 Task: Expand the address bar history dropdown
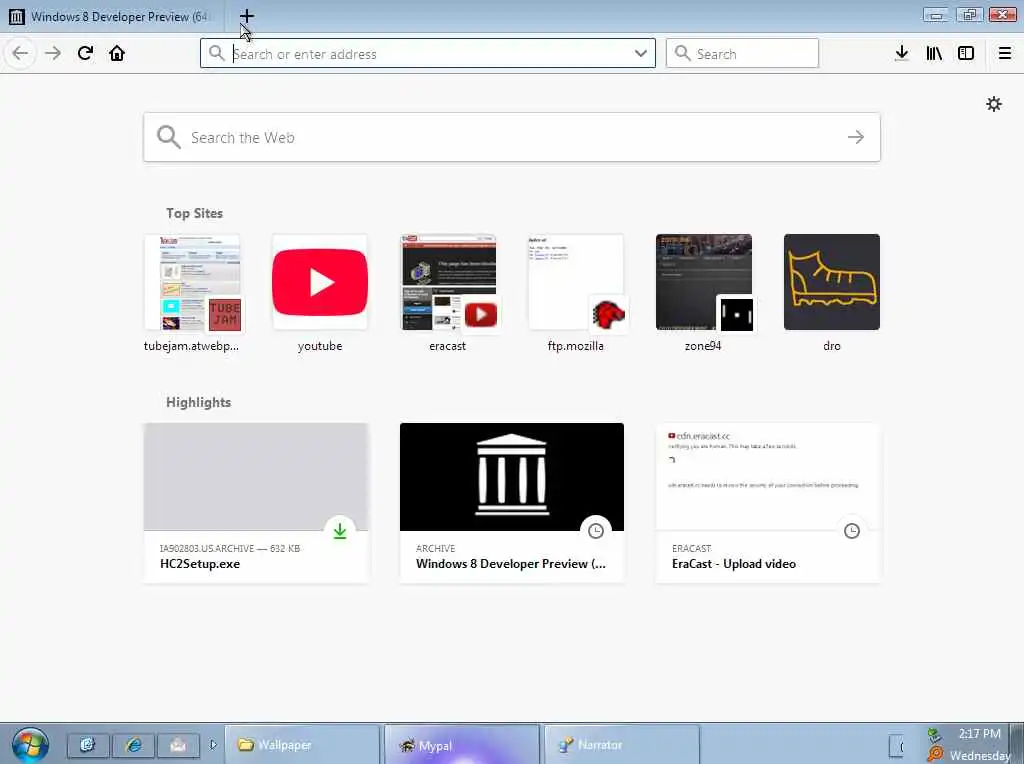pos(641,54)
